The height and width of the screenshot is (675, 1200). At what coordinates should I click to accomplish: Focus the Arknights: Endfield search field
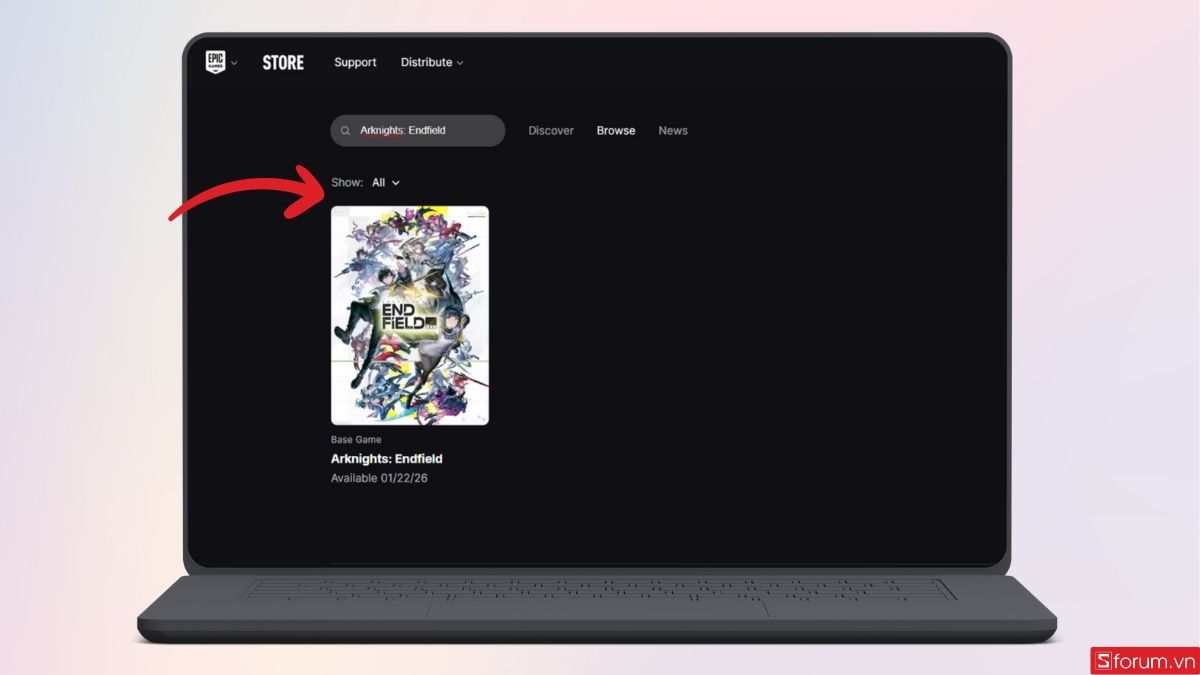(418, 131)
